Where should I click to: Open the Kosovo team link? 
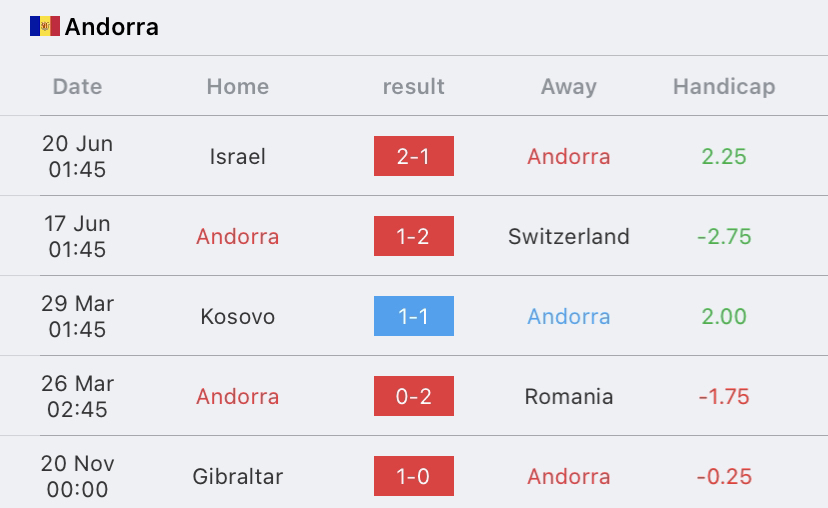pyautogui.click(x=238, y=317)
